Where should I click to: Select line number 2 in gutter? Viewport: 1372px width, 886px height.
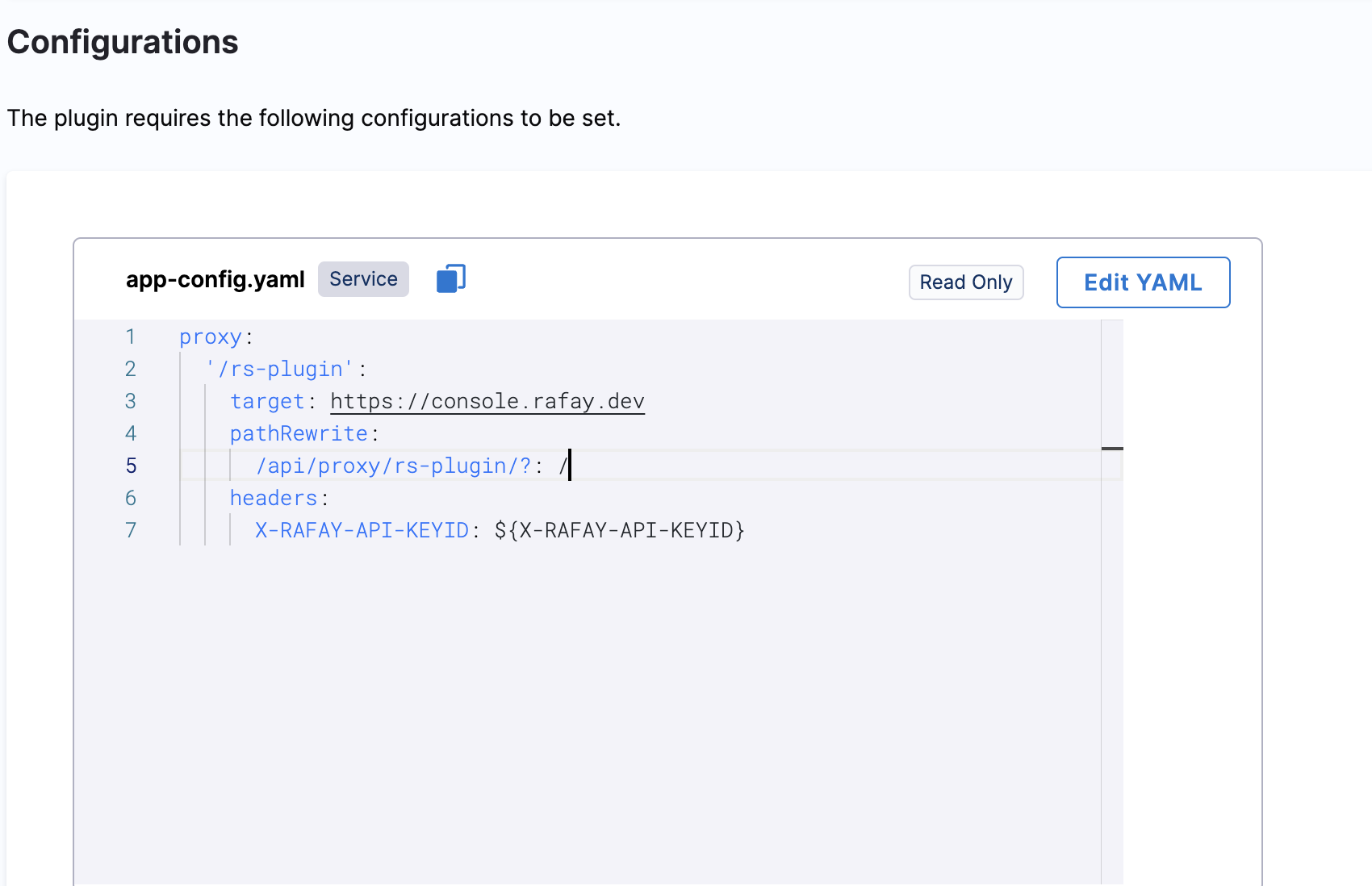point(131,369)
